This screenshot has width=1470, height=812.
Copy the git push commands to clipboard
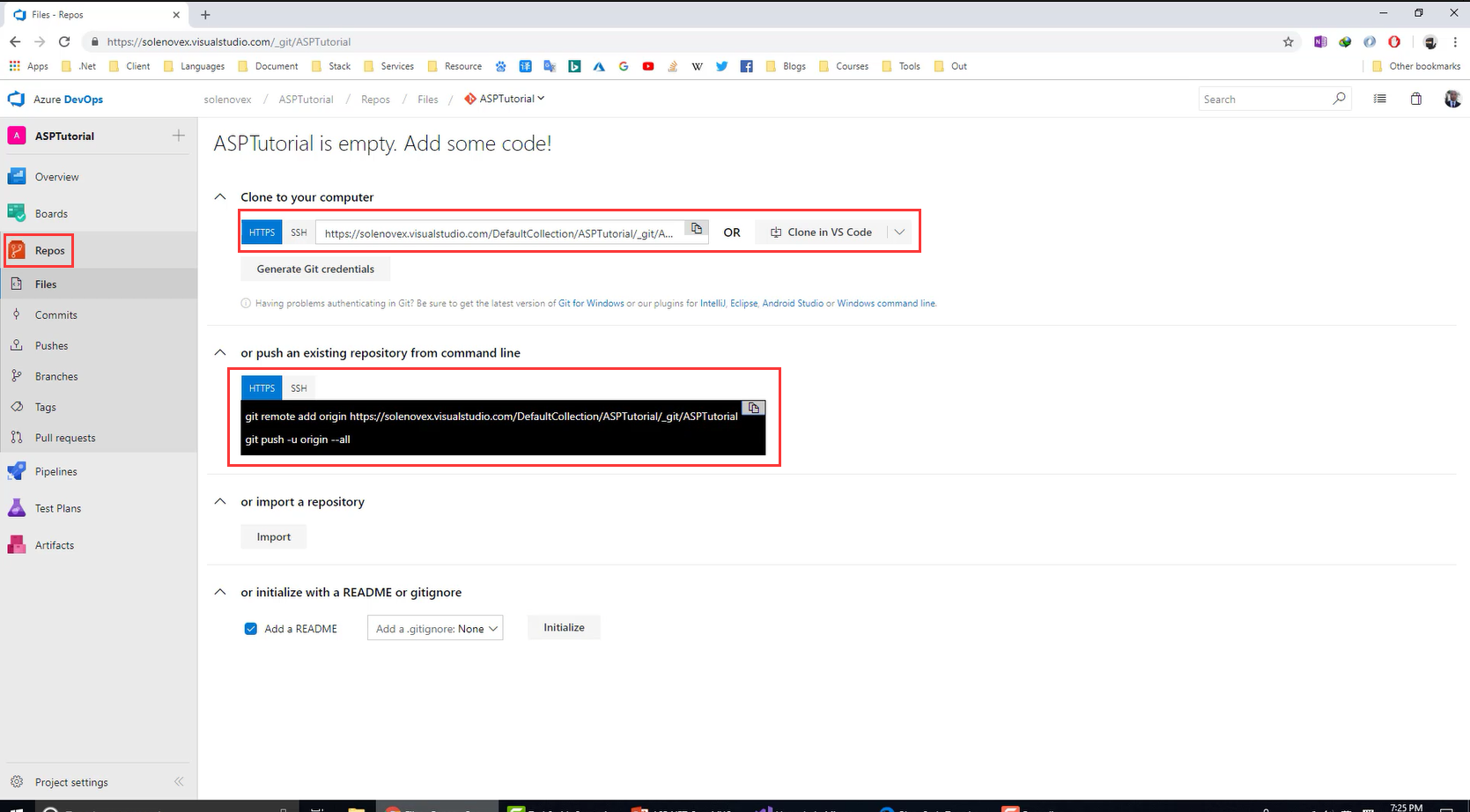click(x=754, y=408)
